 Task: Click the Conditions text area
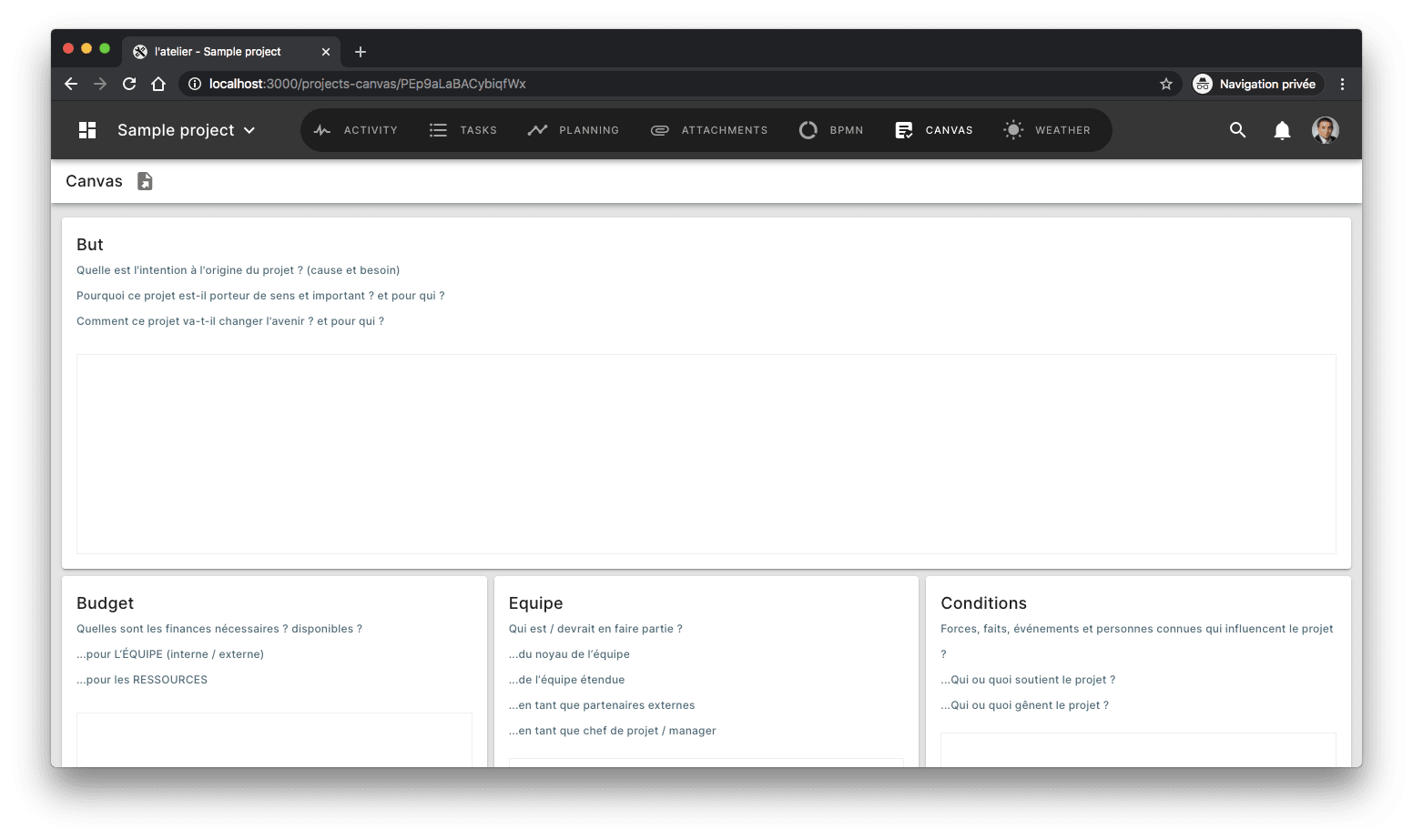coord(1138,750)
